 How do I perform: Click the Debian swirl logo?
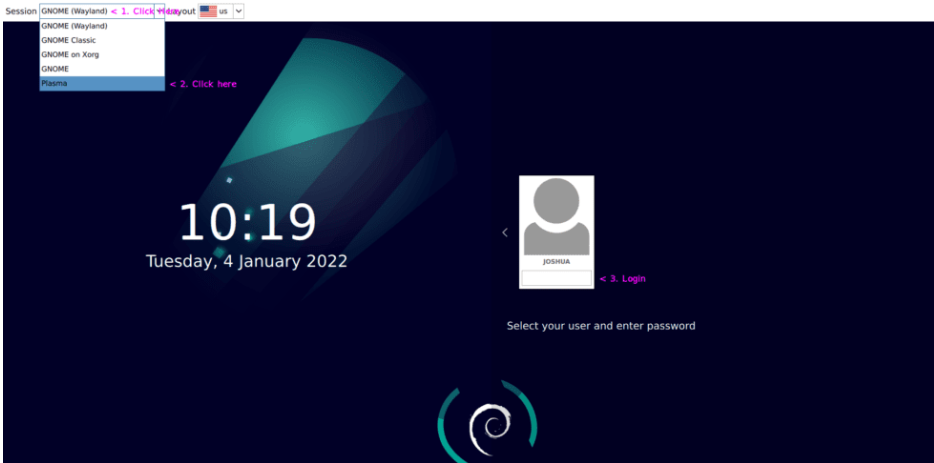[x=488, y=426]
